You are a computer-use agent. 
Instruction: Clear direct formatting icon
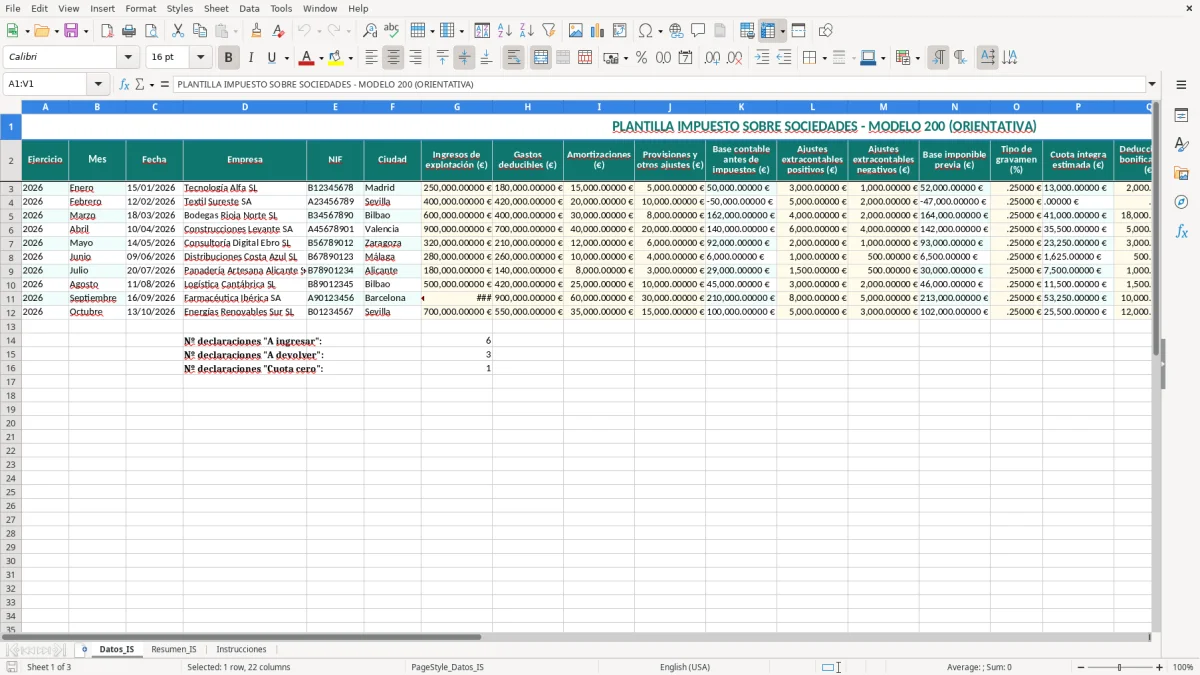coord(278,31)
